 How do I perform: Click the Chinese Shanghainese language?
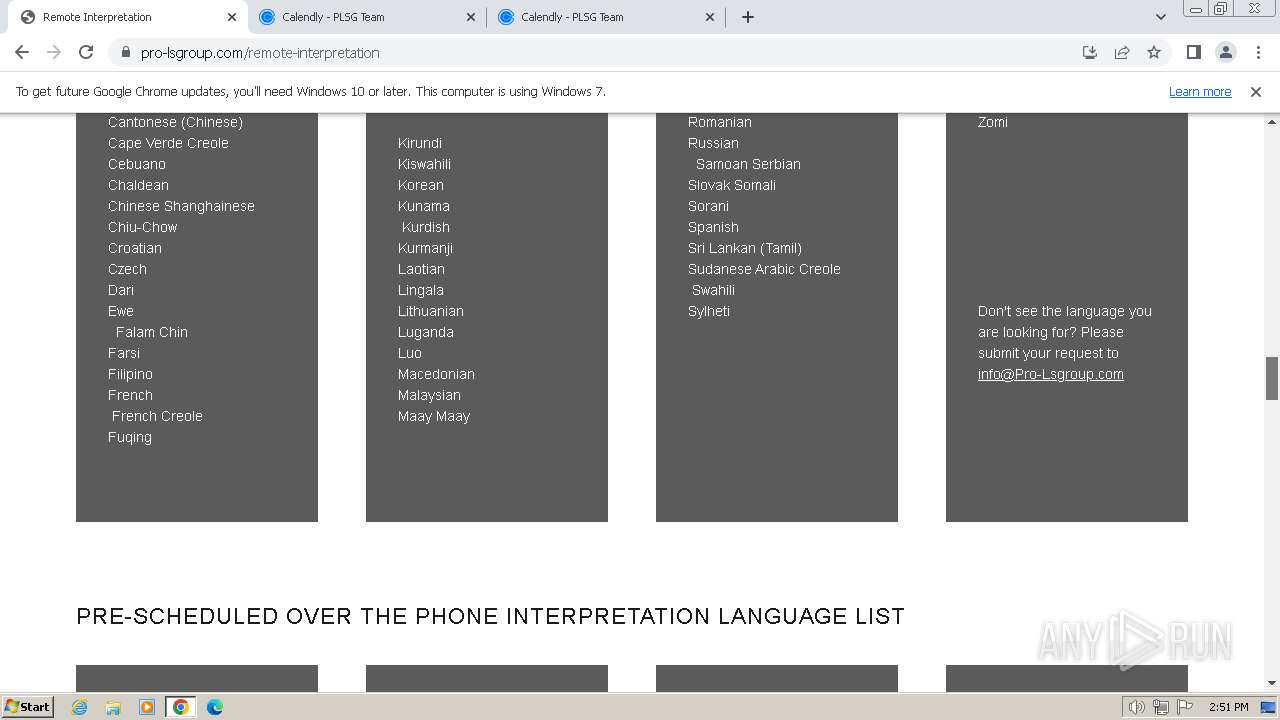pyautogui.click(x=181, y=206)
